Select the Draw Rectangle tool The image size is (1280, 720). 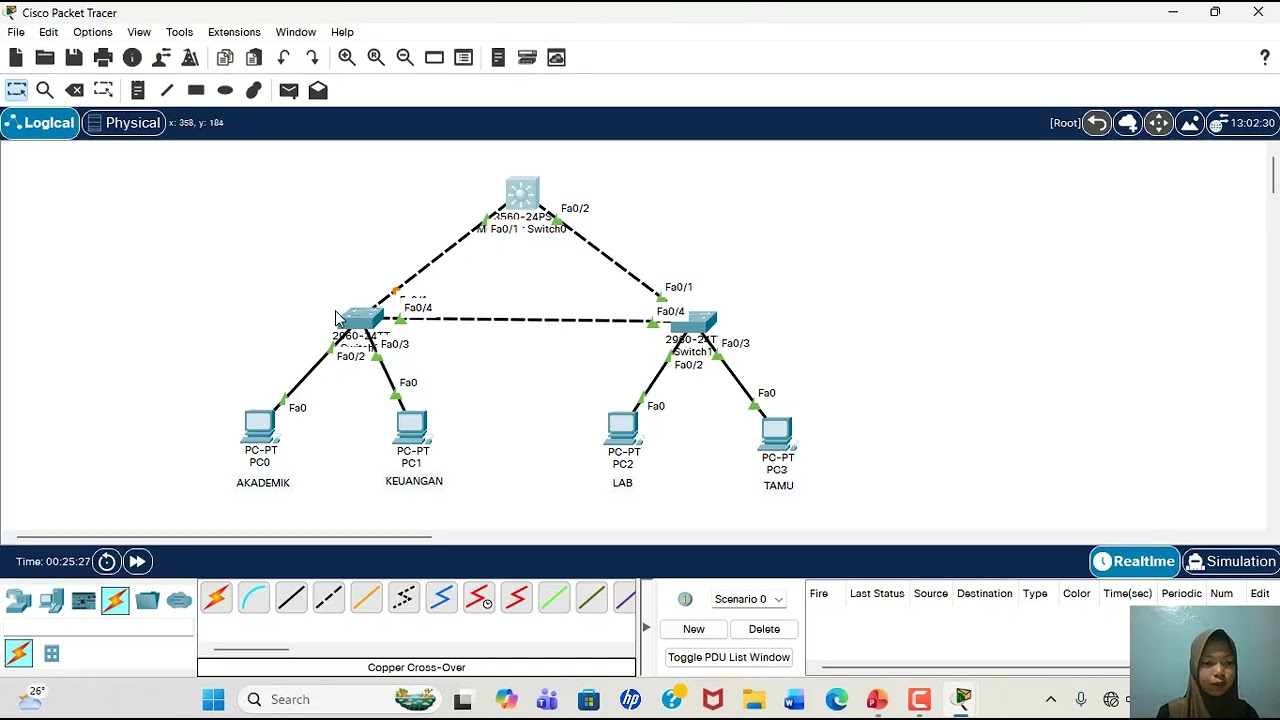click(196, 90)
